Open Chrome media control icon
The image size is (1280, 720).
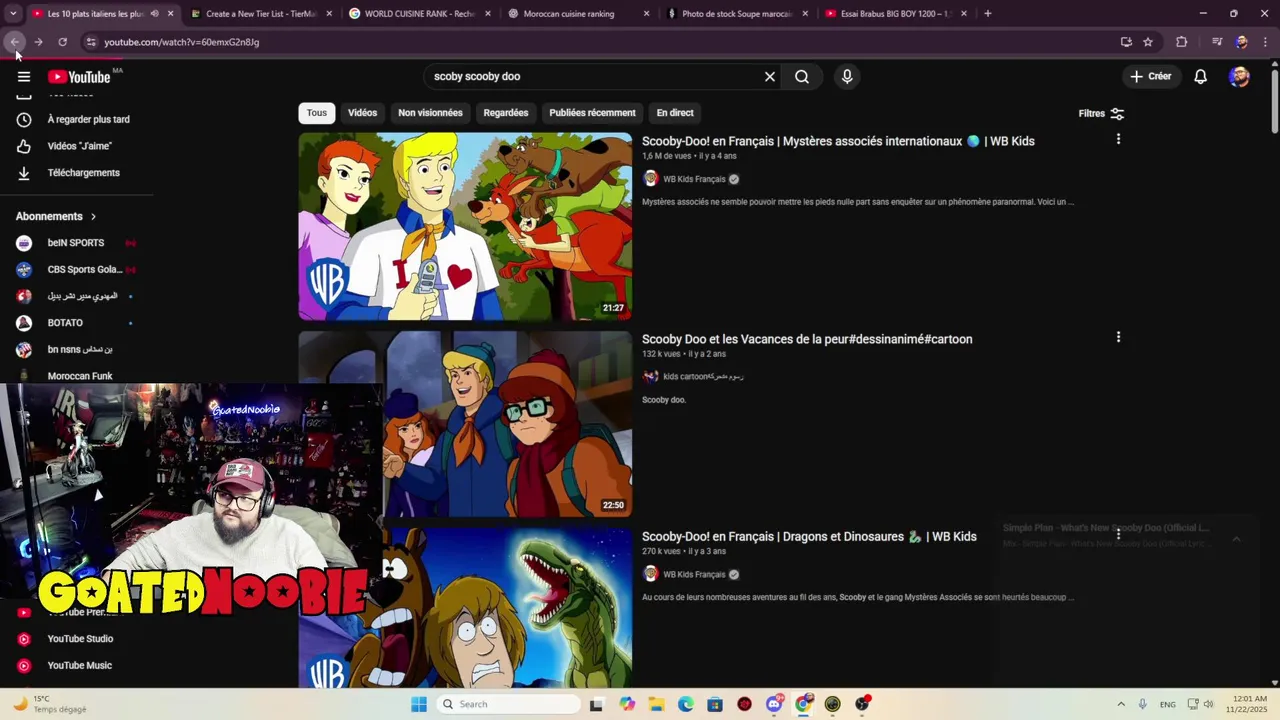(1217, 42)
